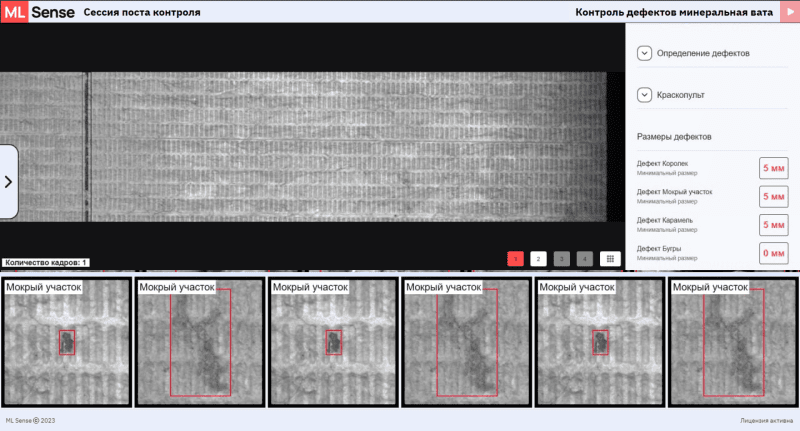Select frame layout button 1
Image resolution: width=800 pixels, height=431 pixels.
516,258
